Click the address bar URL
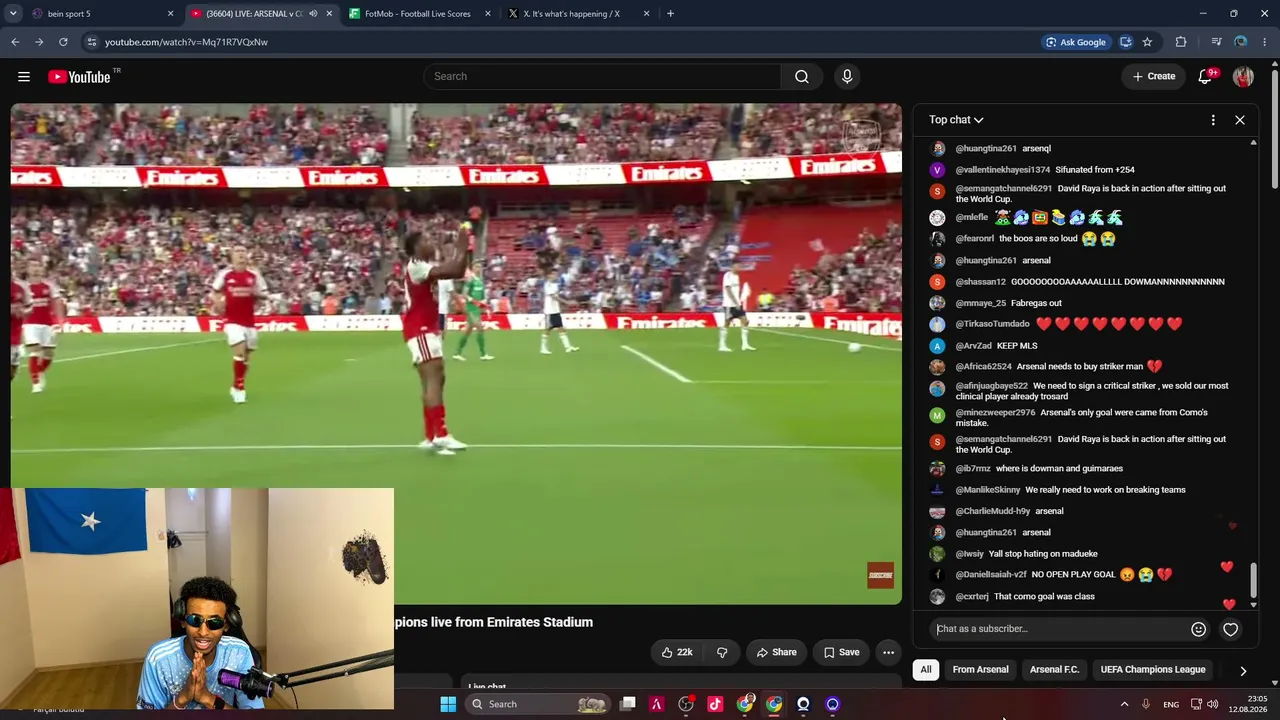1280x720 pixels. [186, 42]
